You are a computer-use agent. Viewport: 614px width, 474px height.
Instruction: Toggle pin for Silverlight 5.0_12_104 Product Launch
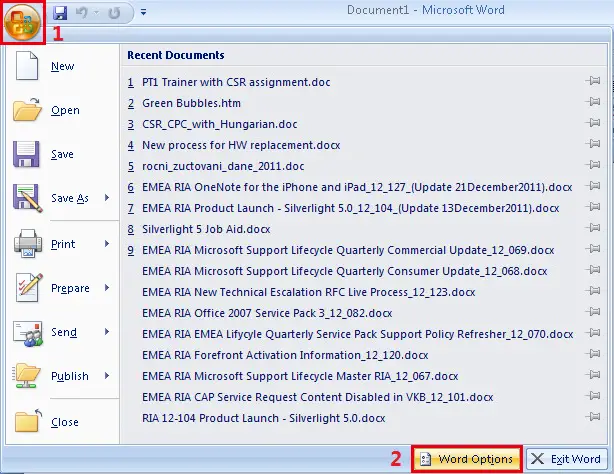593,207
